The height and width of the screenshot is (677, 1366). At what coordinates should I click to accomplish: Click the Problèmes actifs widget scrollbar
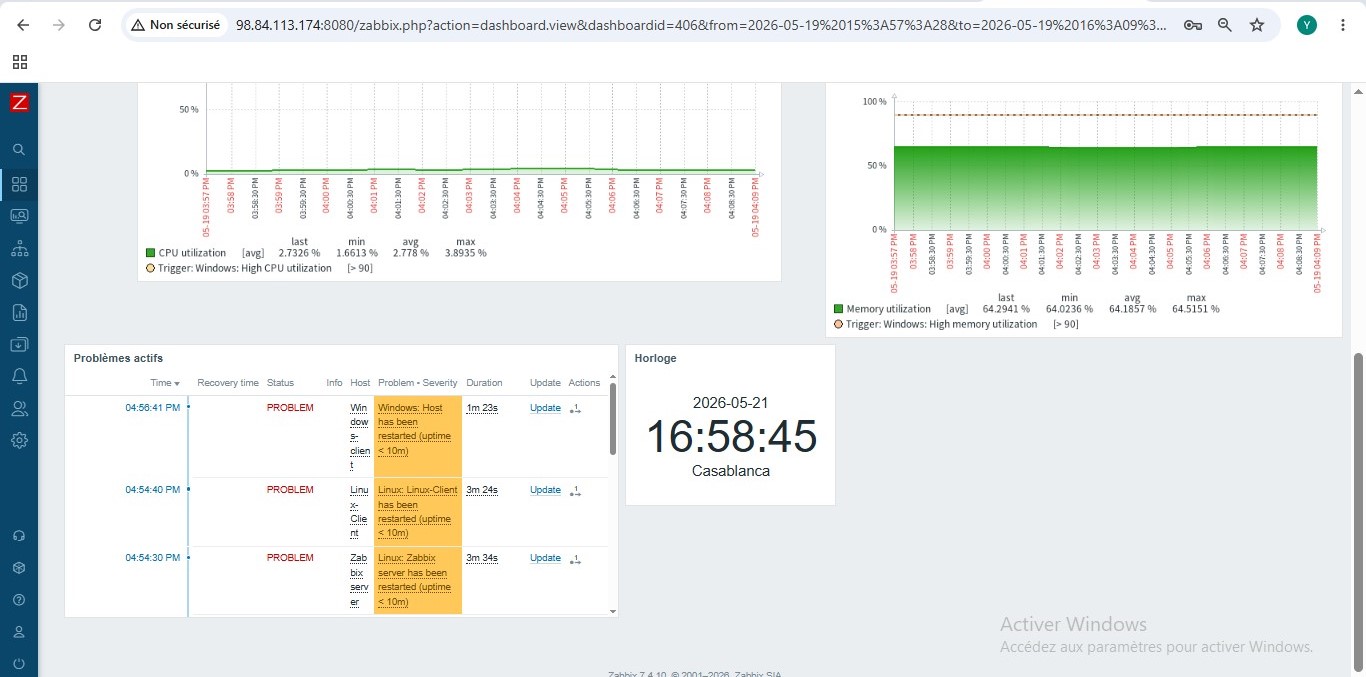[x=613, y=420]
